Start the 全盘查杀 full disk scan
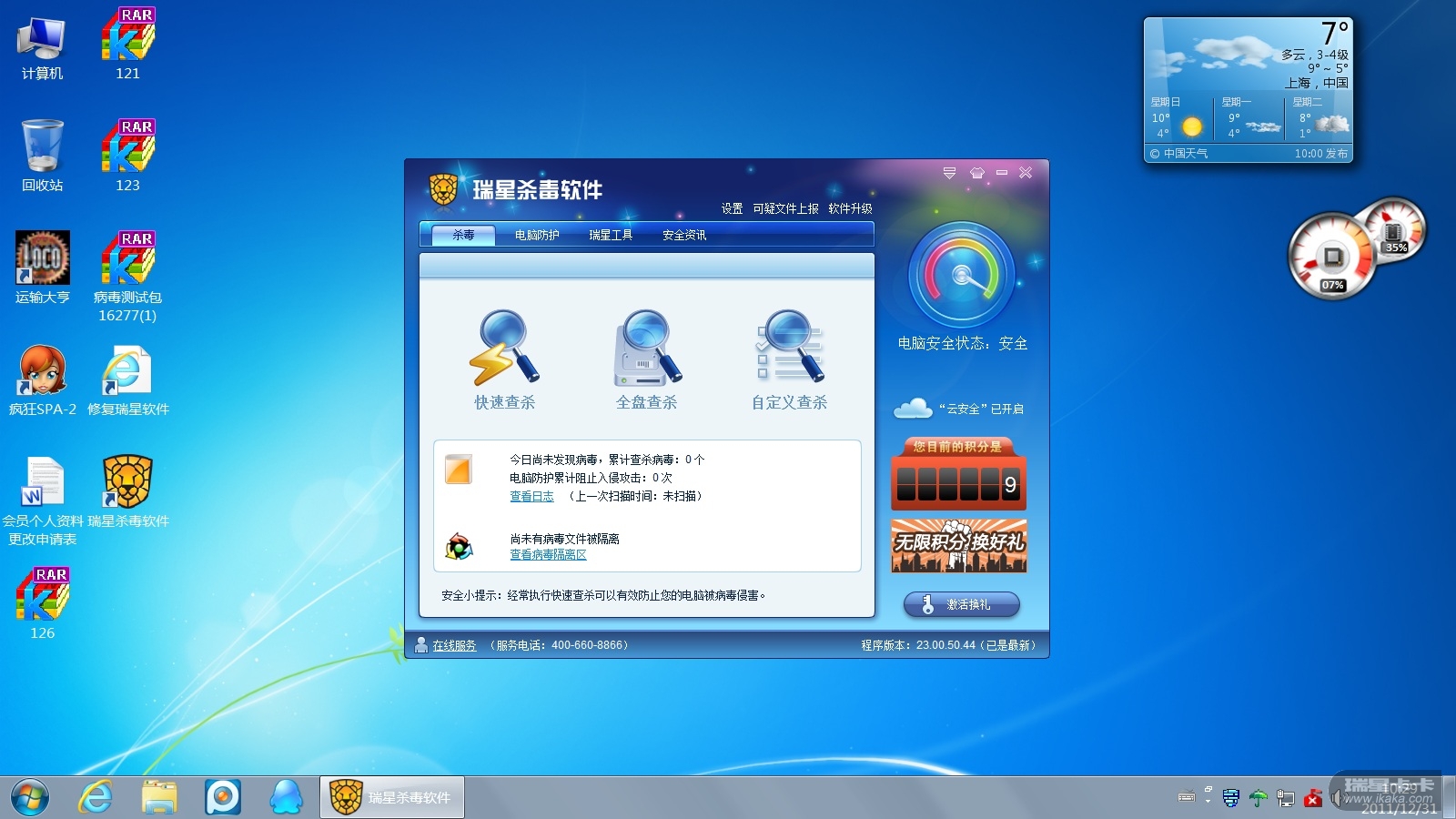 tap(647, 360)
